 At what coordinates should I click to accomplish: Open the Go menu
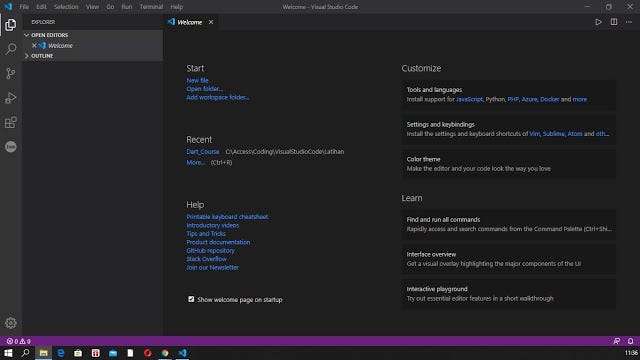click(110, 7)
